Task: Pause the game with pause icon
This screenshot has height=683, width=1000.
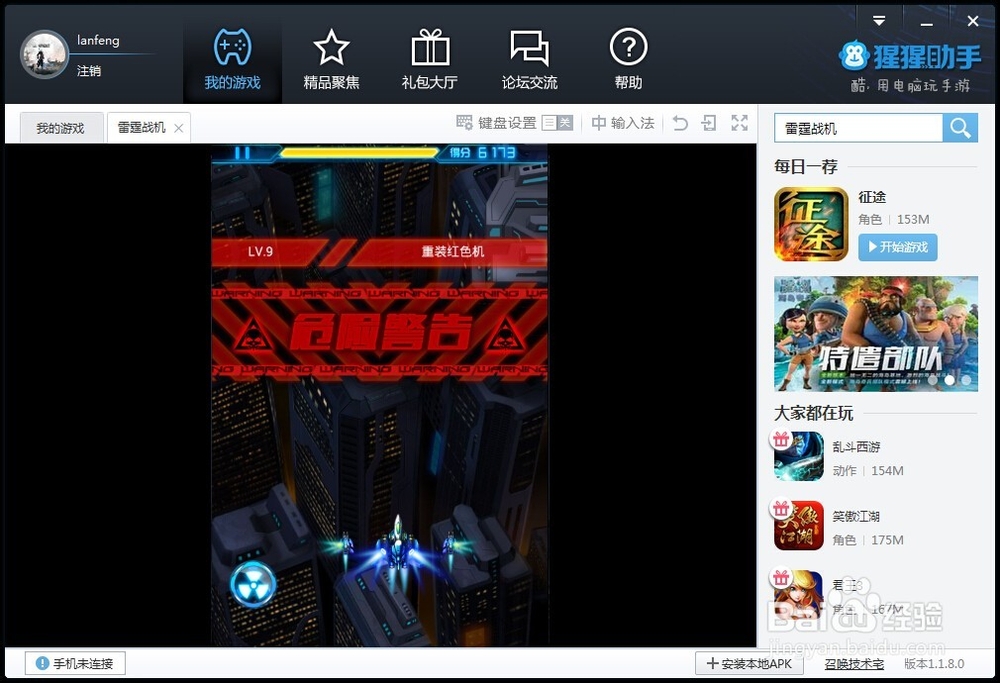Action: [242, 152]
